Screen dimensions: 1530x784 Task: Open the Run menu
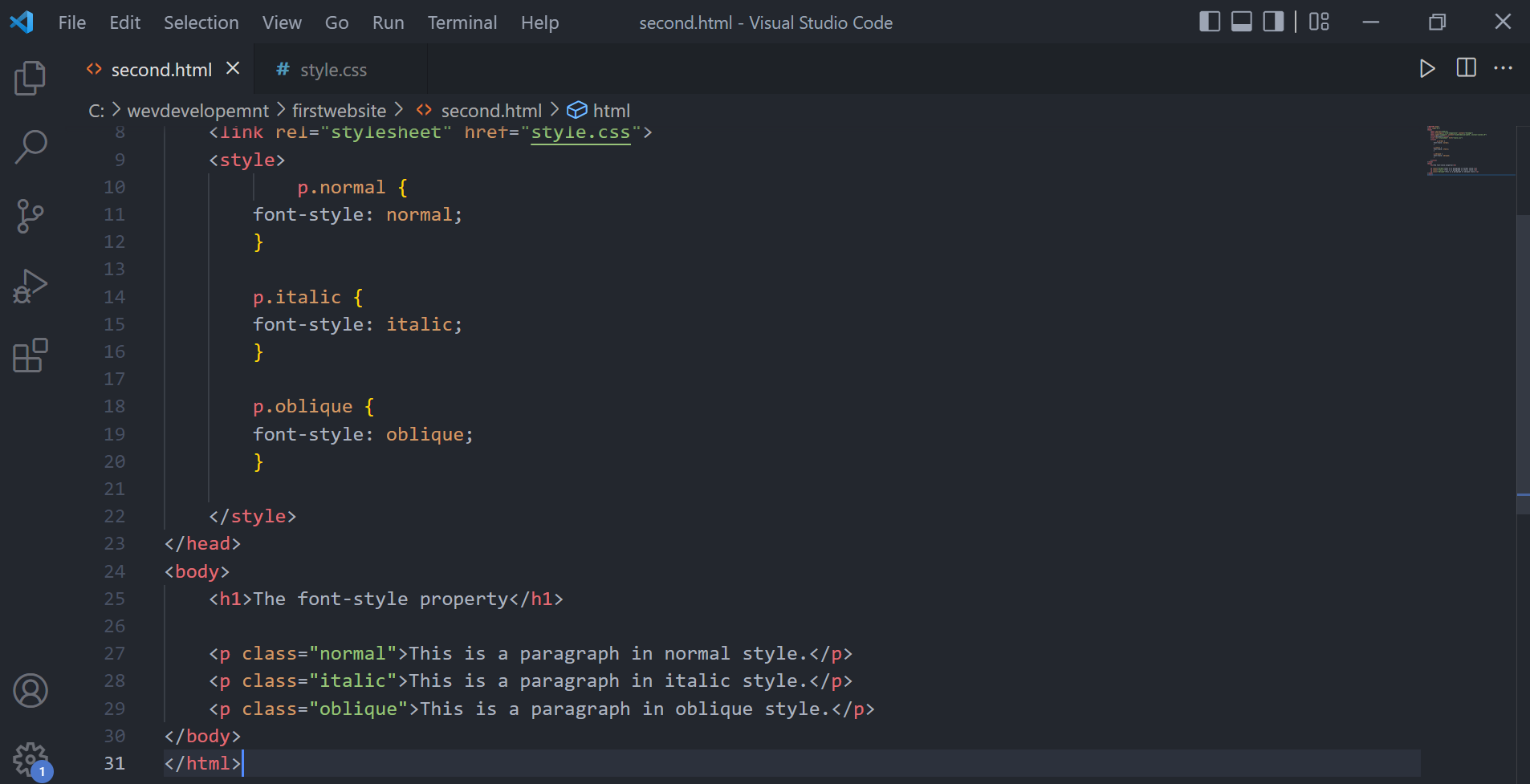[389, 22]
